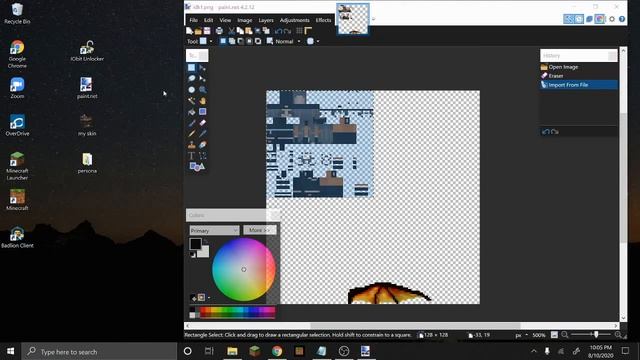Open the Primary color dropdown
The height and width of the screenshot is (360, 640).
pos(214,230)
